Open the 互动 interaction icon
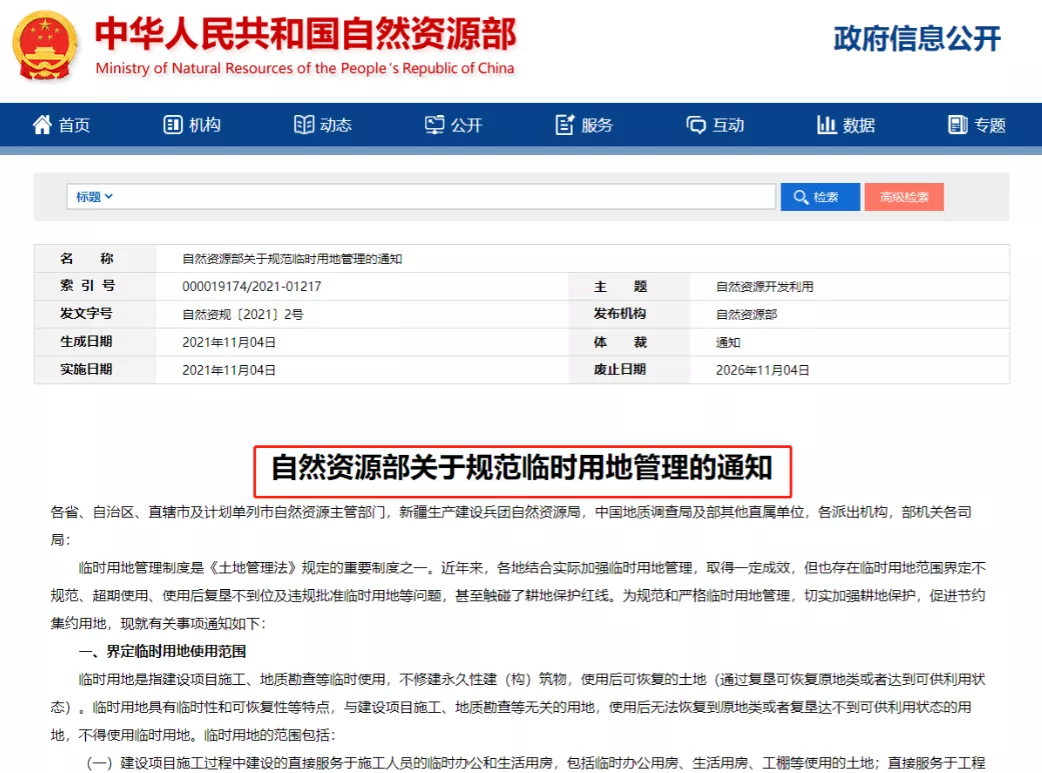This screenshot has height=773, width=1042. pos(694,124)
